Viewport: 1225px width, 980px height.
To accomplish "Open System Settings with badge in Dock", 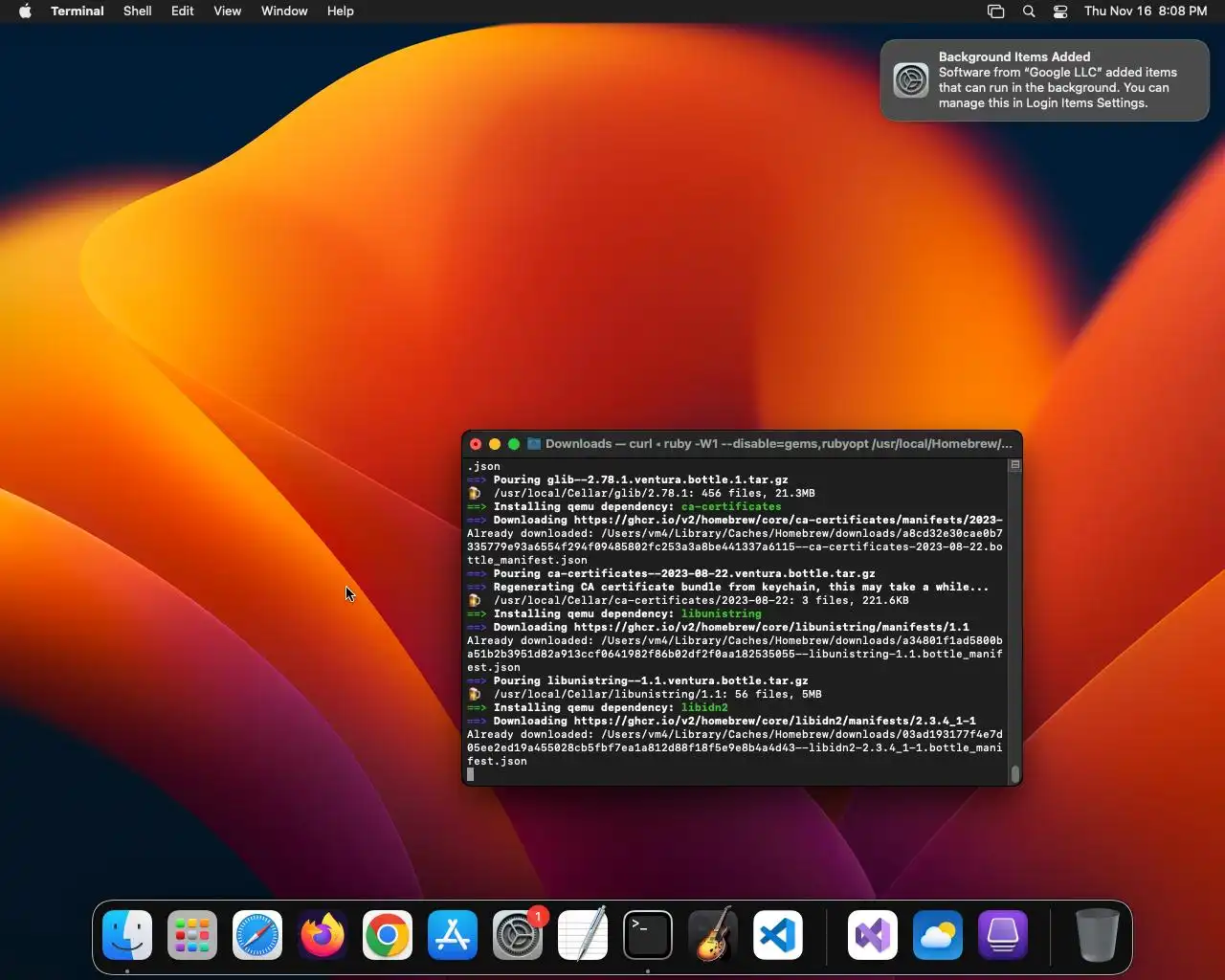I will click(x=518, y=935).
